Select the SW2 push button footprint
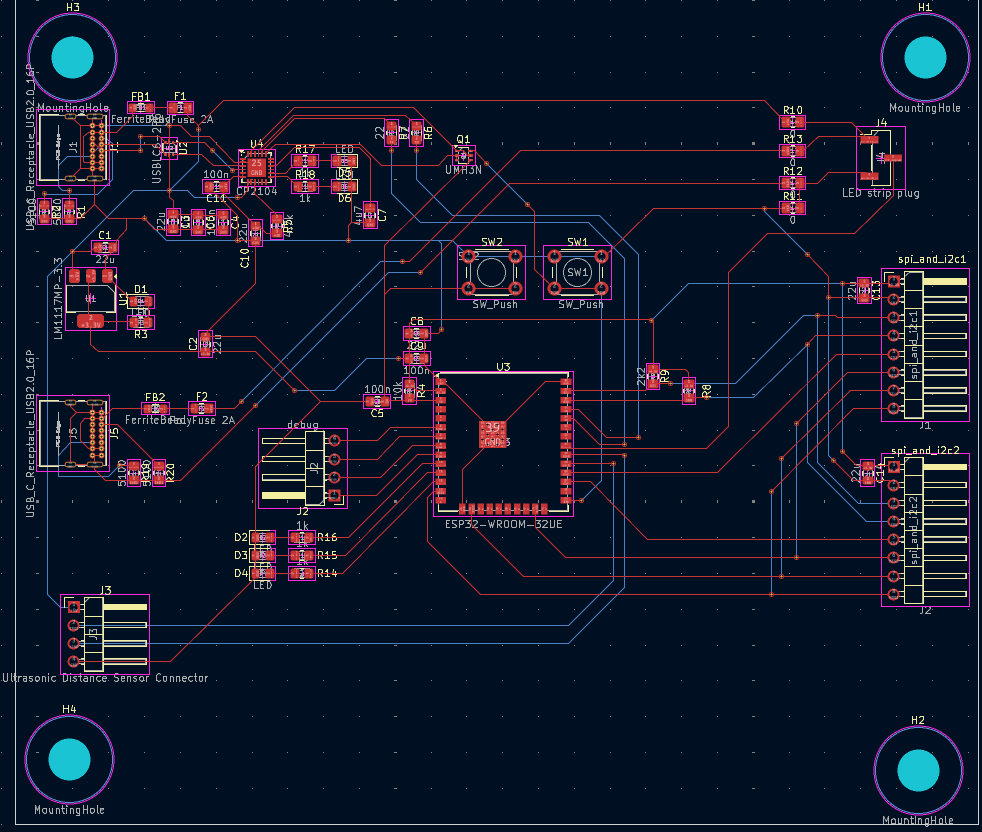The height and width of the screenshot is (832, 982). pos(491,271)
